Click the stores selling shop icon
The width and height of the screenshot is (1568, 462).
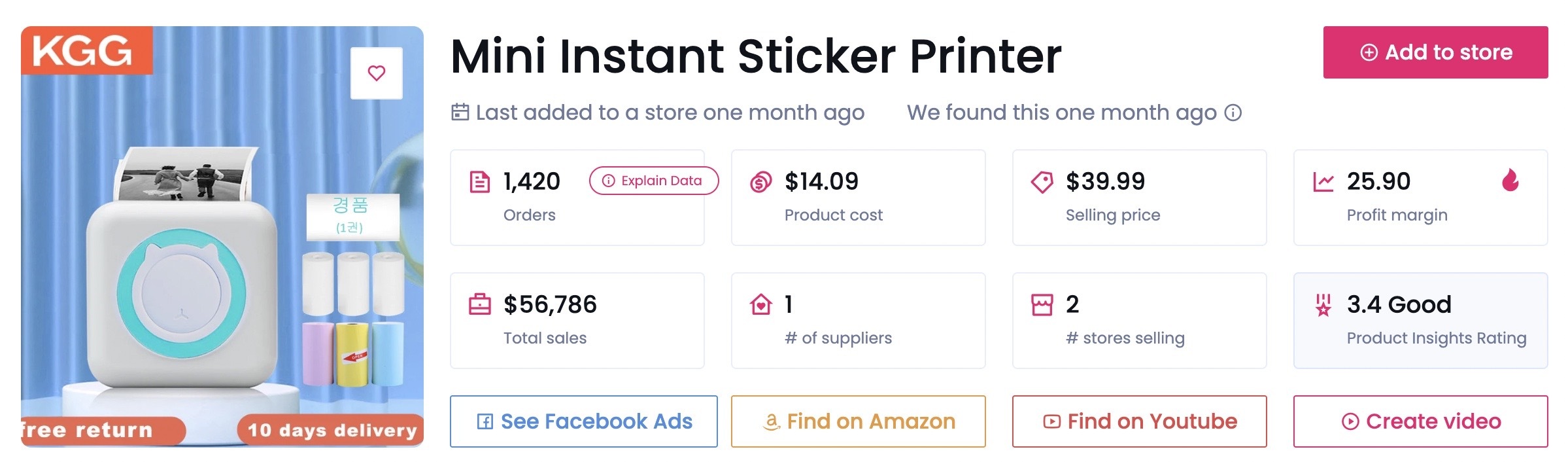coord(1042,305)
